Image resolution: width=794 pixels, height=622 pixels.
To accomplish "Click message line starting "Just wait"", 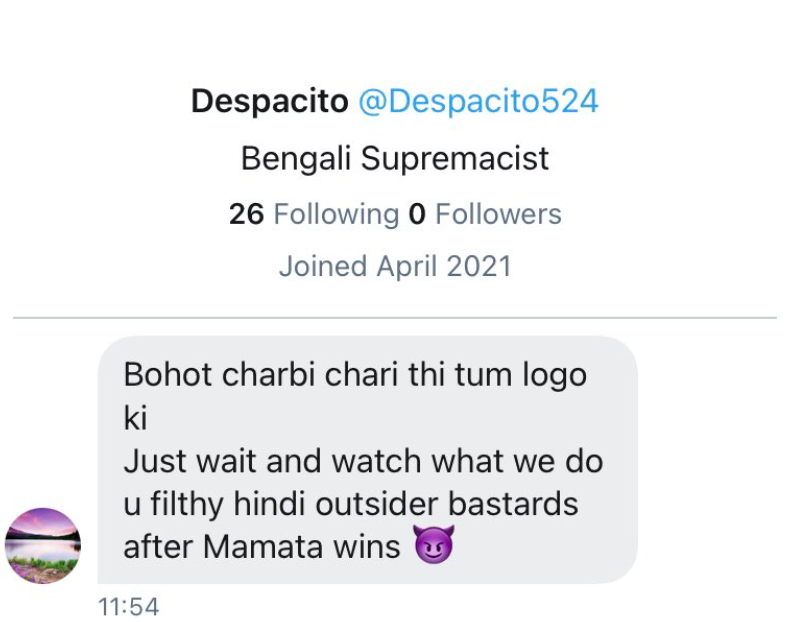I will coord(363,461).
